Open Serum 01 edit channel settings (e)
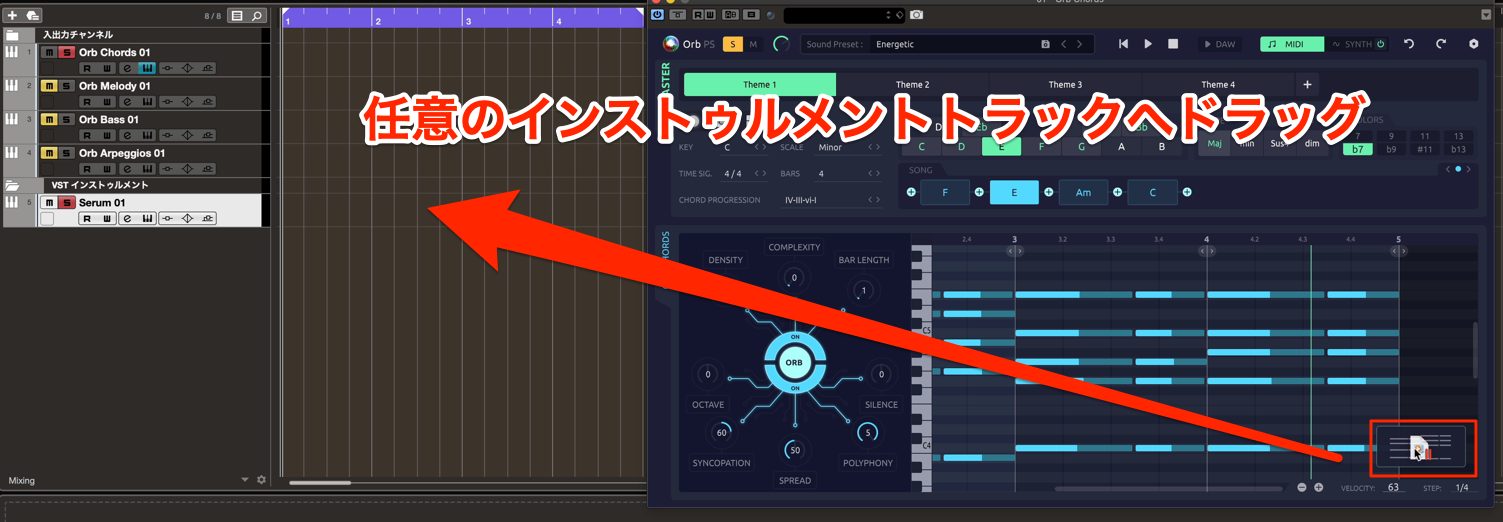This screenshot has height=522, width=1503. pos(128,218)
